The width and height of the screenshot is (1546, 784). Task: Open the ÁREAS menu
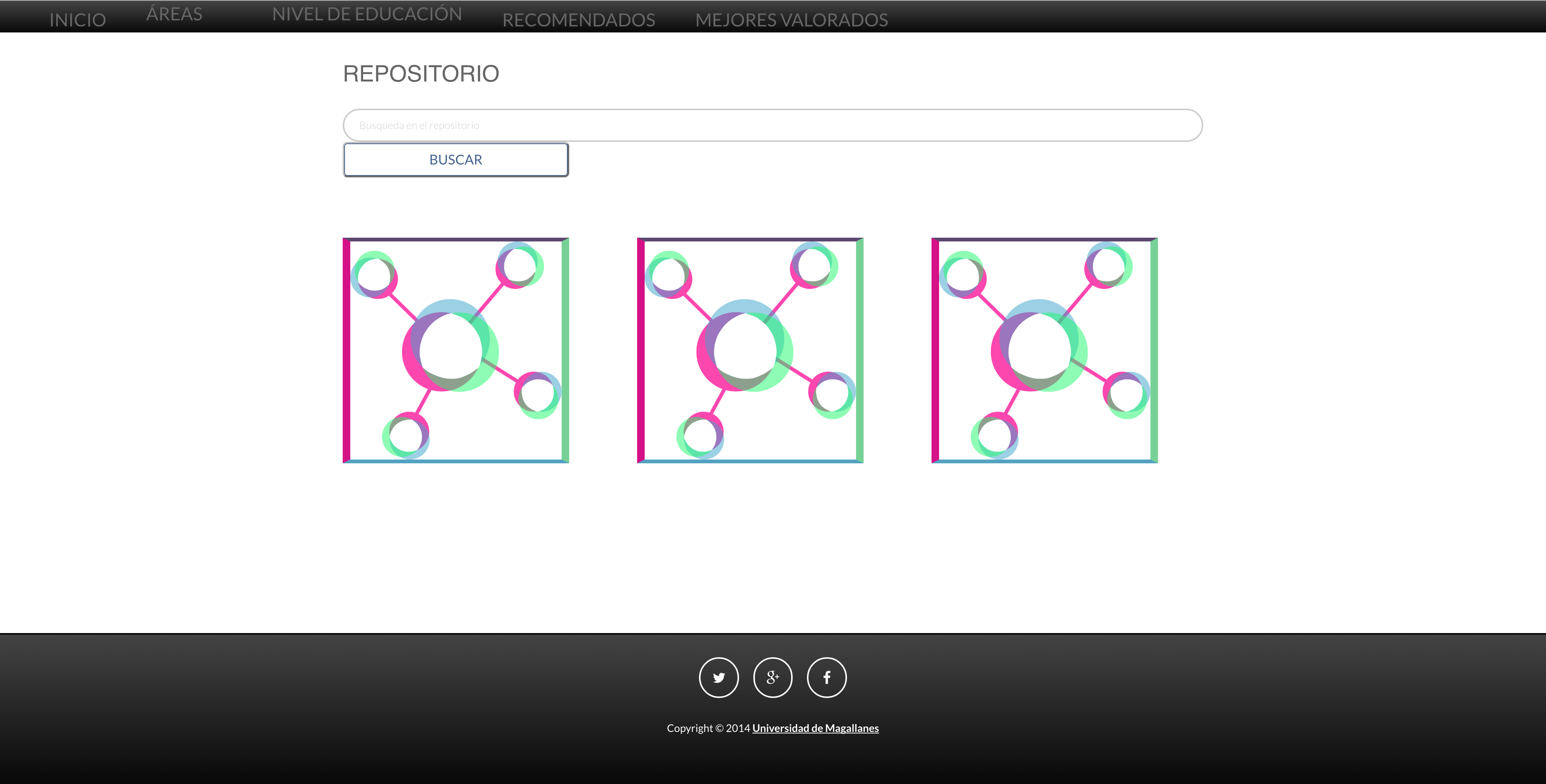pyautogui.click(x=174, y=14)
